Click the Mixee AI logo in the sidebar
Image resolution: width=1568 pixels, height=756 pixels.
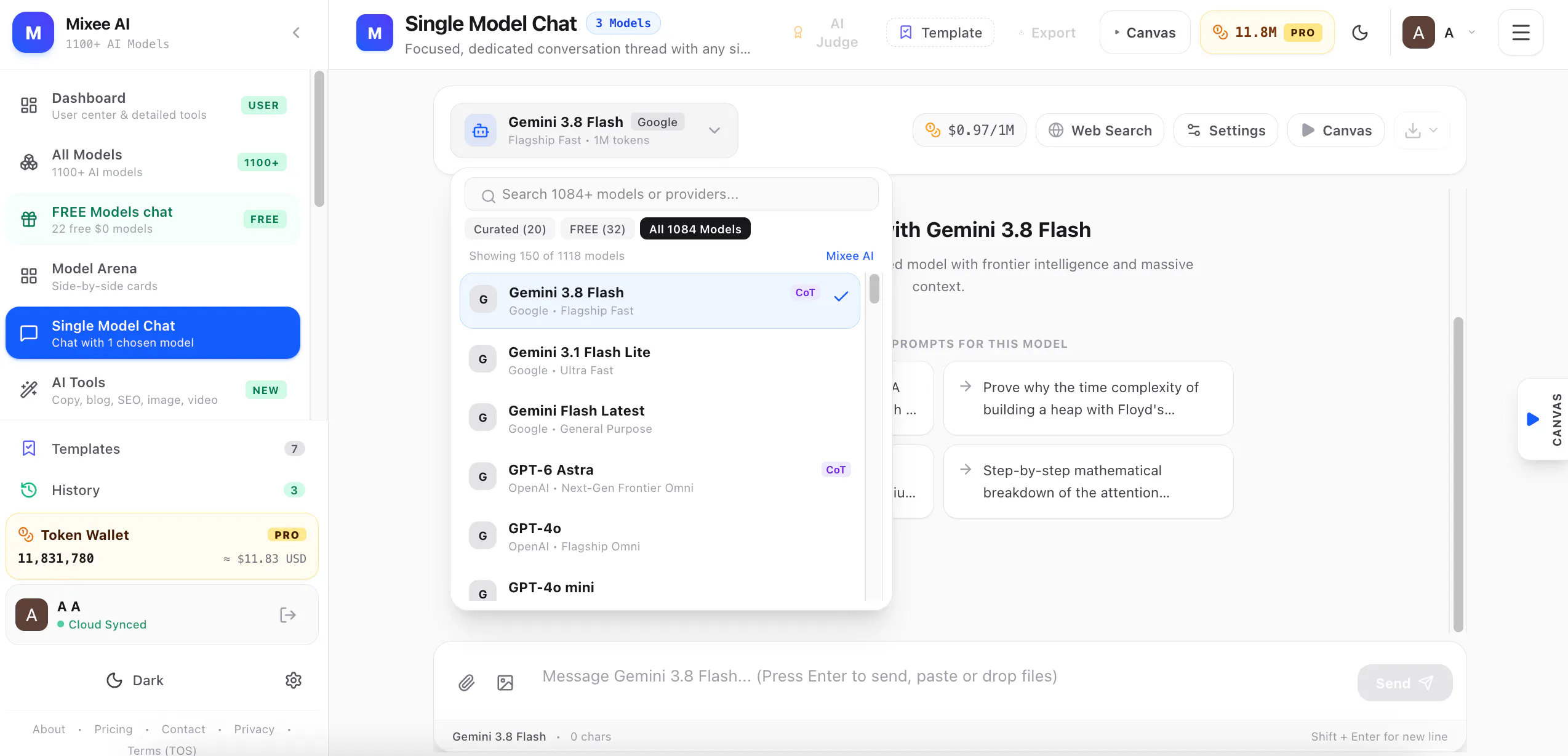pos(33,33)
